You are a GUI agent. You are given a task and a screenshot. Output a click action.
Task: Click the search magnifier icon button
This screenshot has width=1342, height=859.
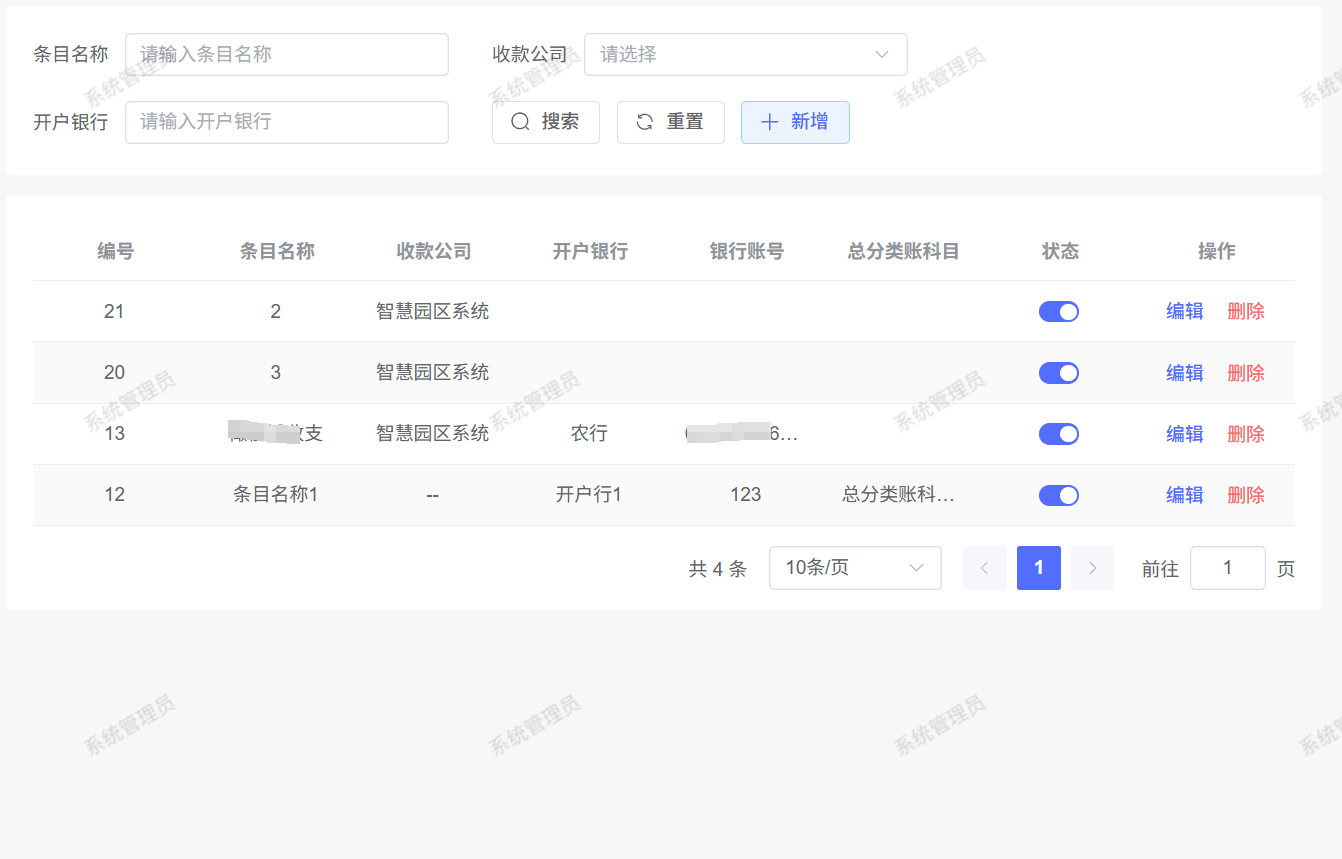coord(521,122)
